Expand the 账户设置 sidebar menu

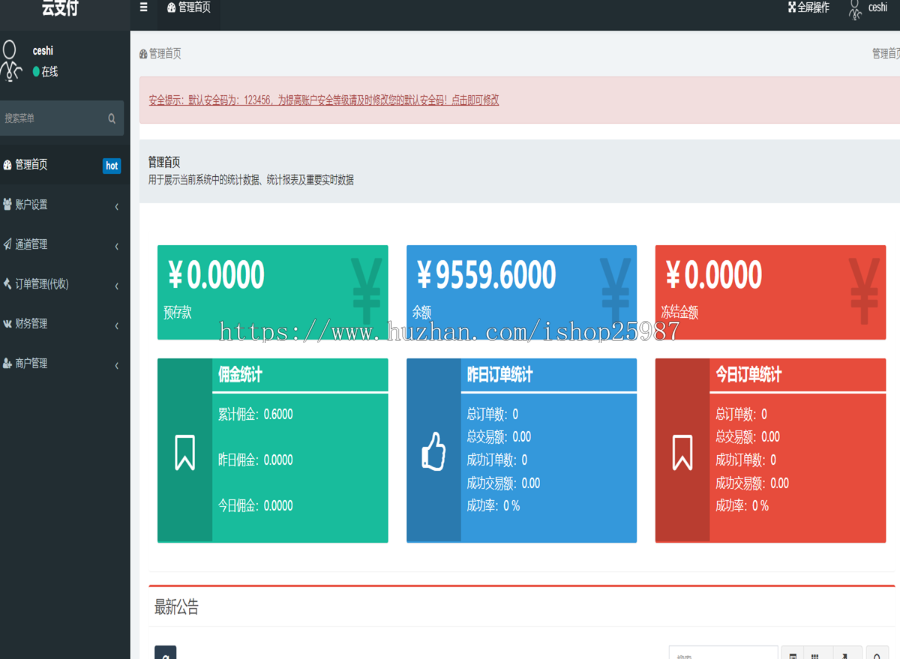(60, 205)
